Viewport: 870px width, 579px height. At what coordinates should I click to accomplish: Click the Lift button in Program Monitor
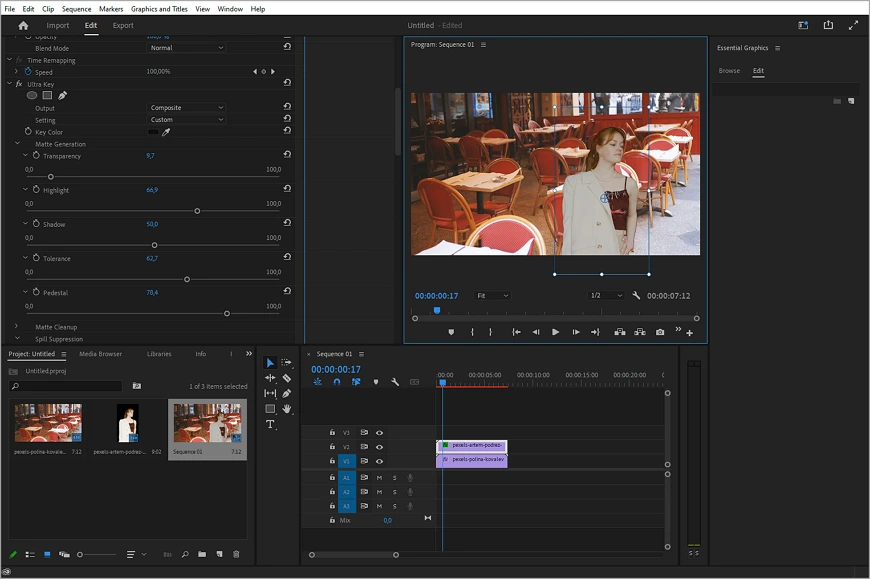tap(620, 332)
